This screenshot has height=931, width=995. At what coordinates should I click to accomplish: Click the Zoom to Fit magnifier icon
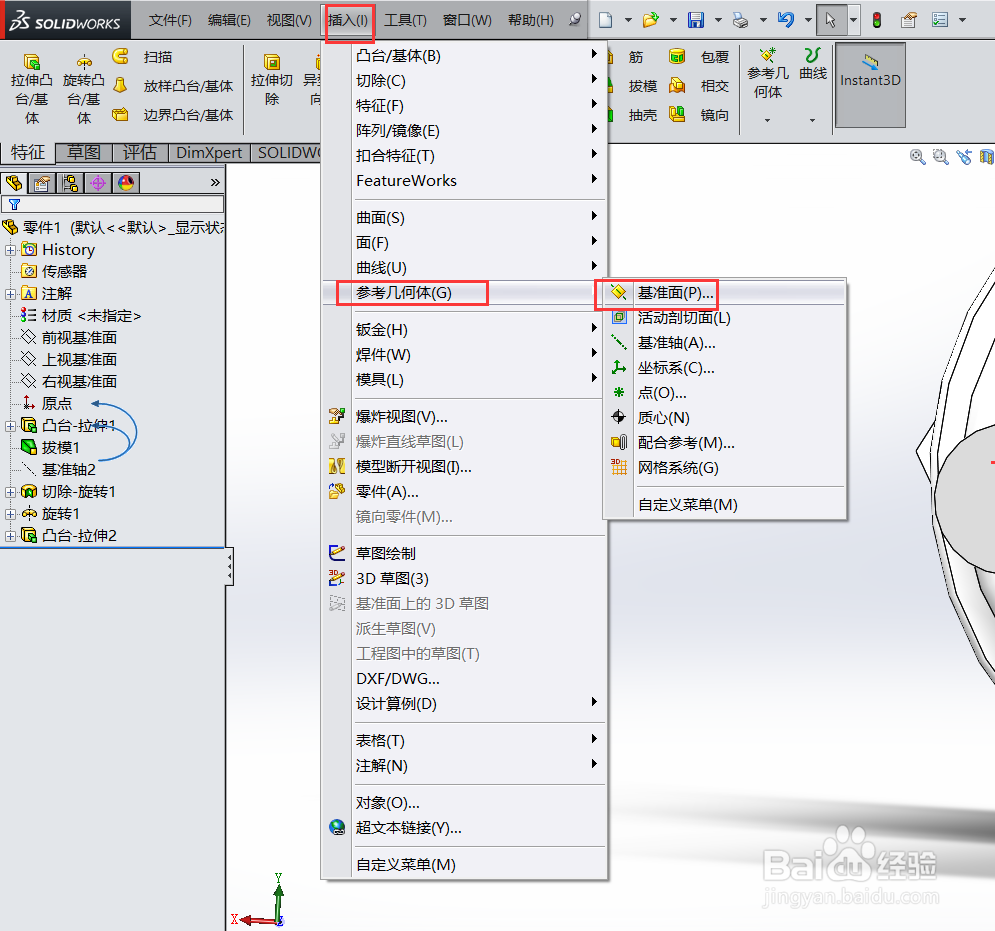[917, 156]
